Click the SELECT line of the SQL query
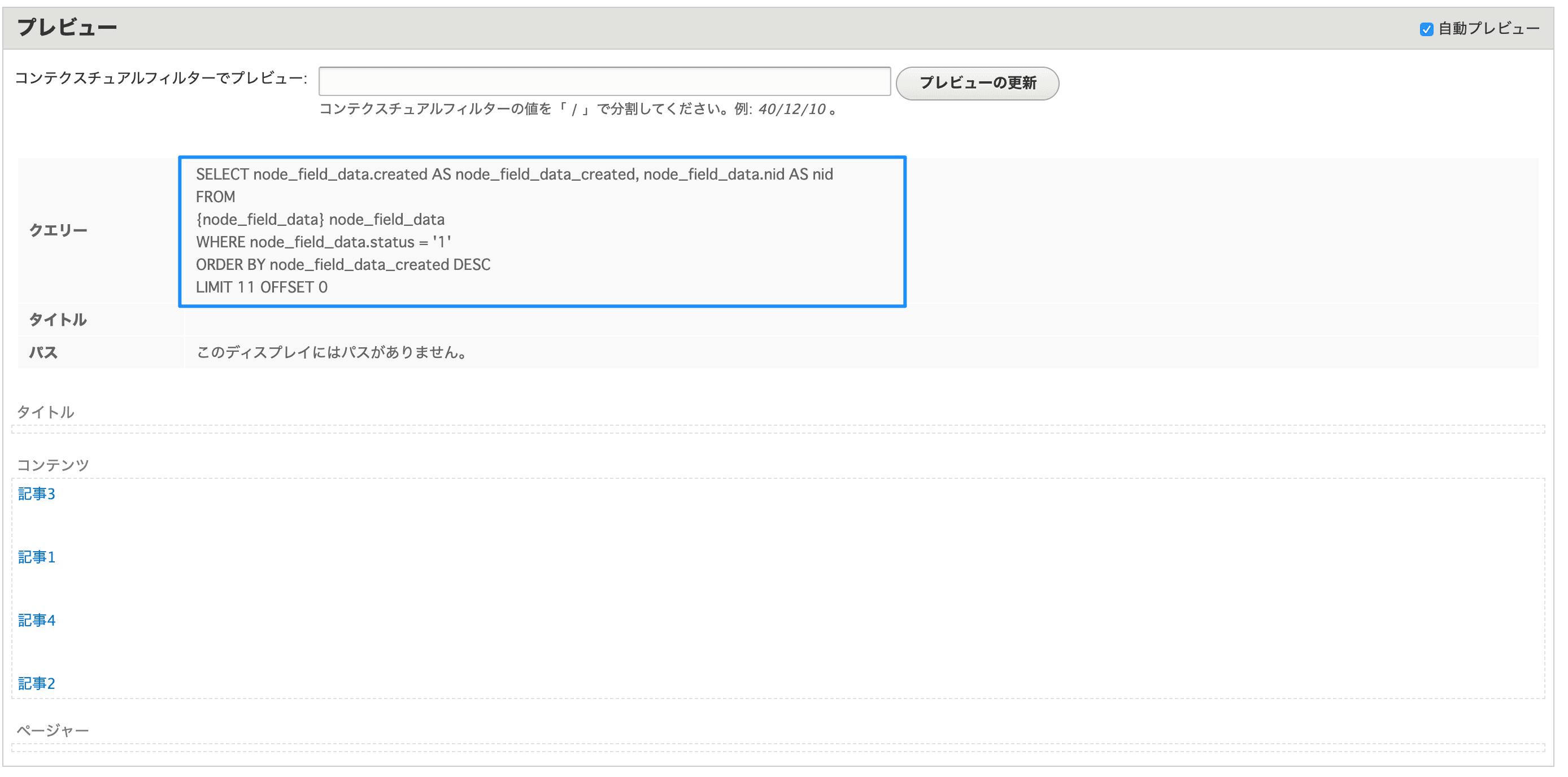 [514, 174]
